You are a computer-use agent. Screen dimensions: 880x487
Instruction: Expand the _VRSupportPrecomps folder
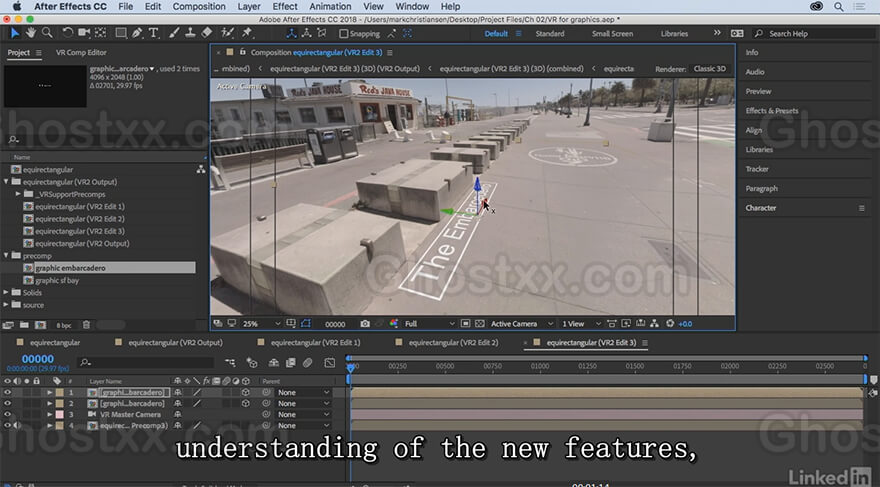[19, 194]
